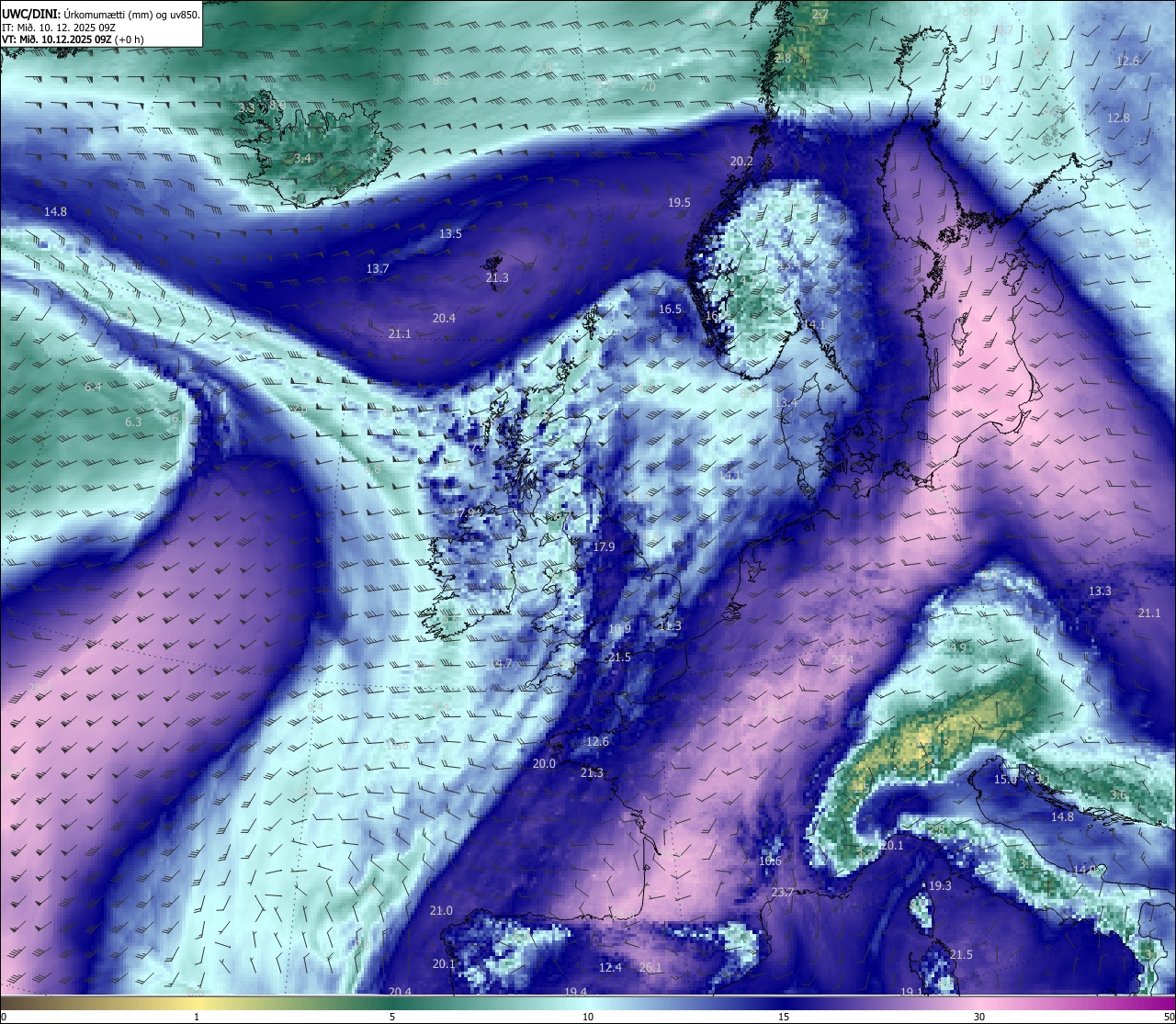Image resolution: width=1176 pixels, height=1024 pixels.
Task: Click the 19.5 value in the Norwegian Sea
Action: tap(679, 203)
